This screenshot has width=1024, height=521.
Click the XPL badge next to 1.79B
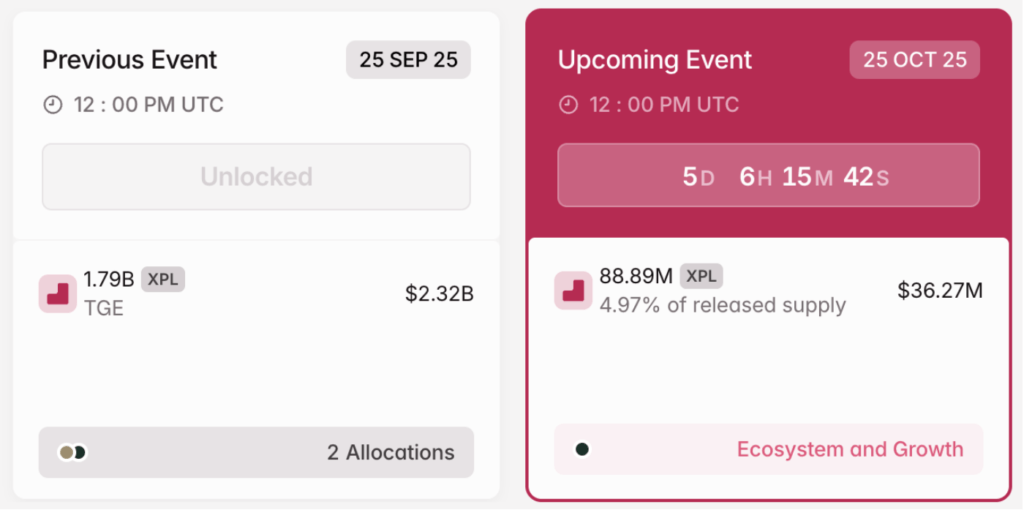coord(163,280)
